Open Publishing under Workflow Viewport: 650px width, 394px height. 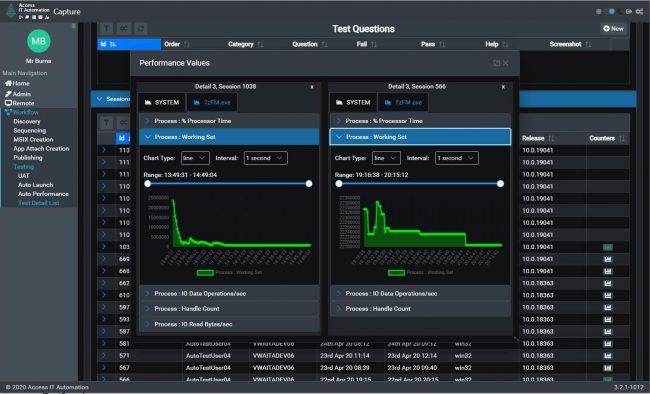(28, 158)
